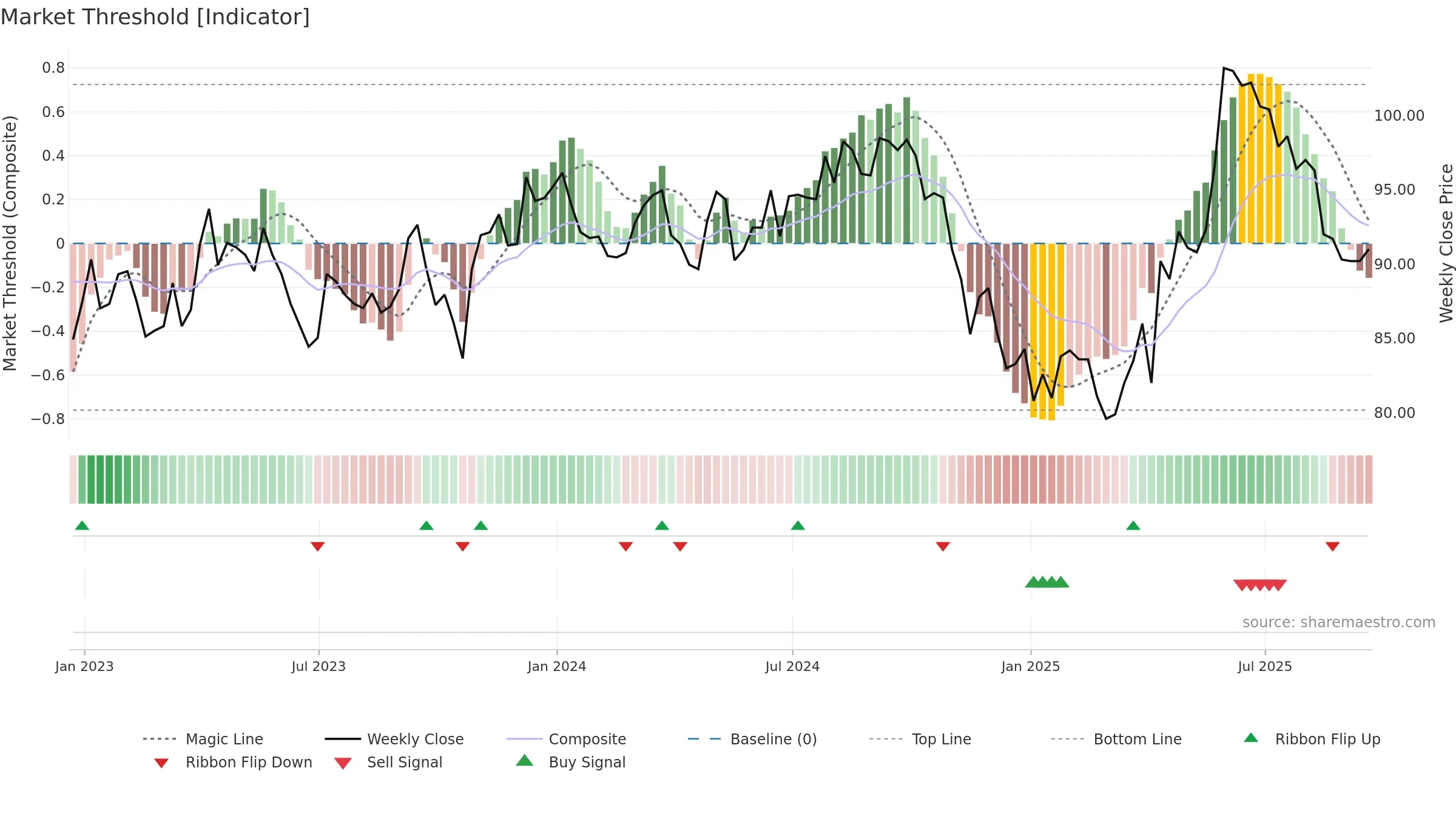
Task: Click the 80.00 price axis label
Action: [x=1395, y=413]
